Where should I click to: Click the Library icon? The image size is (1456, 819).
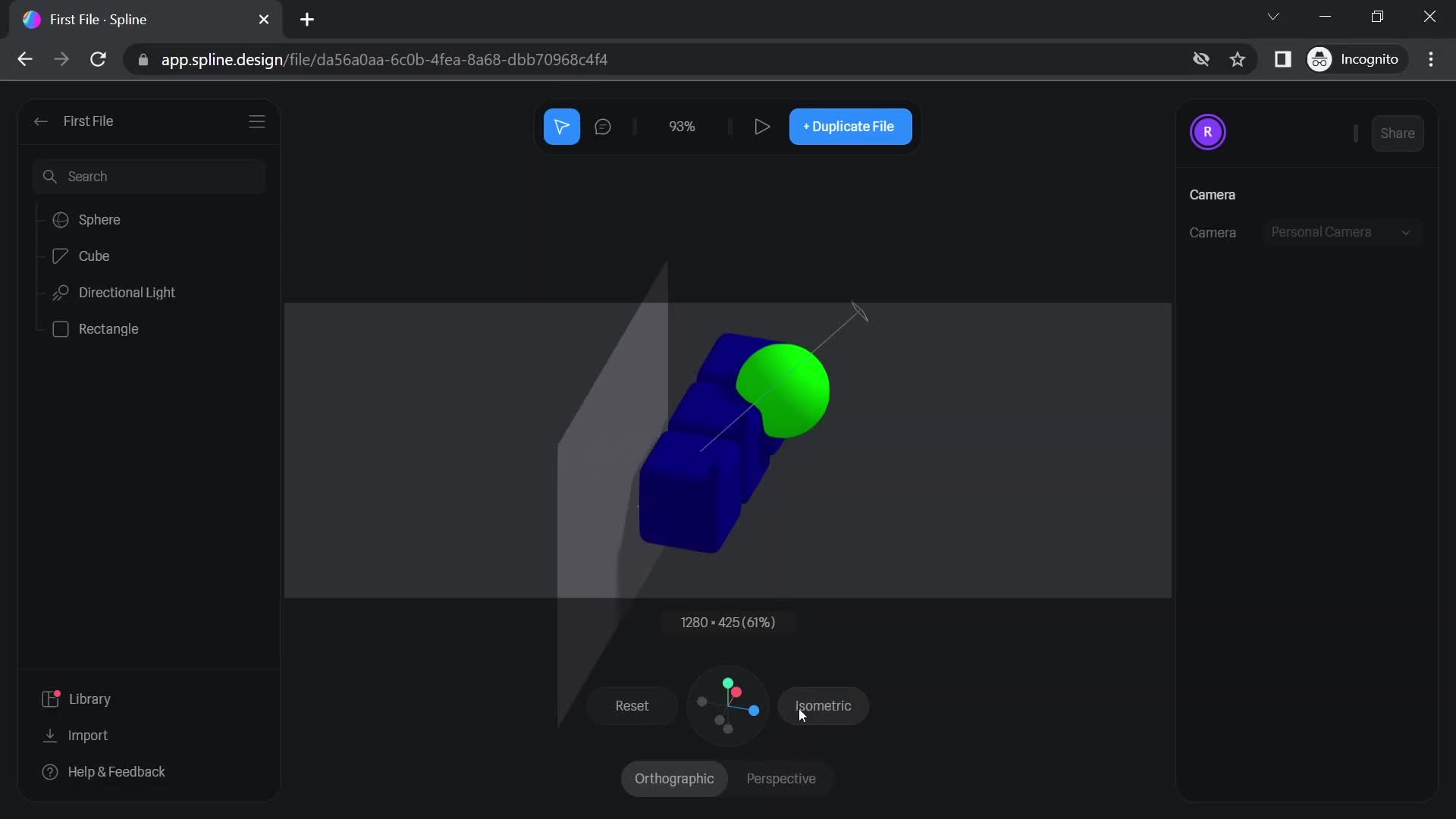pyautogui.click(x=51, y=699)
